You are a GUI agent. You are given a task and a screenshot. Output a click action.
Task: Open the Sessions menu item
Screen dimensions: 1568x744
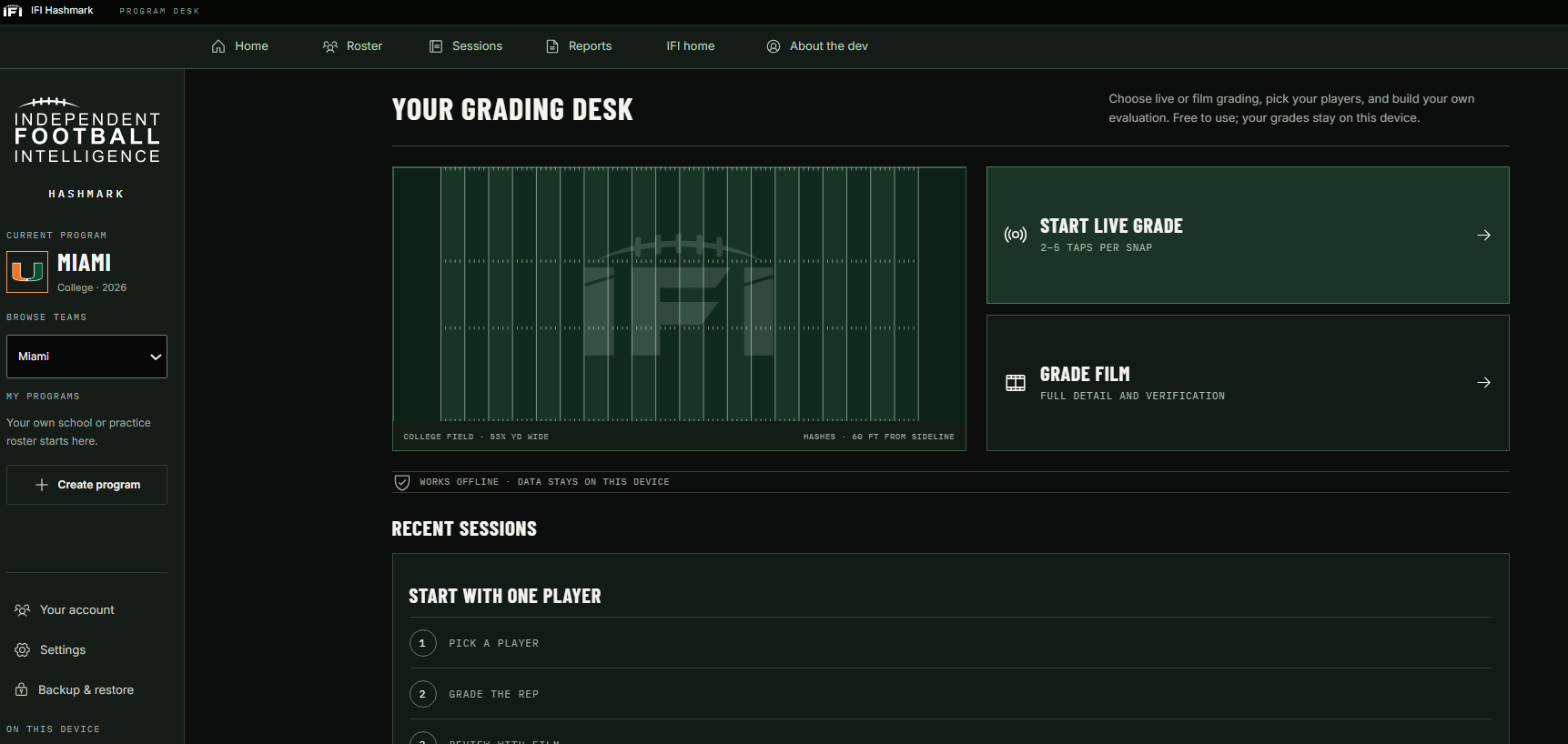466,46
